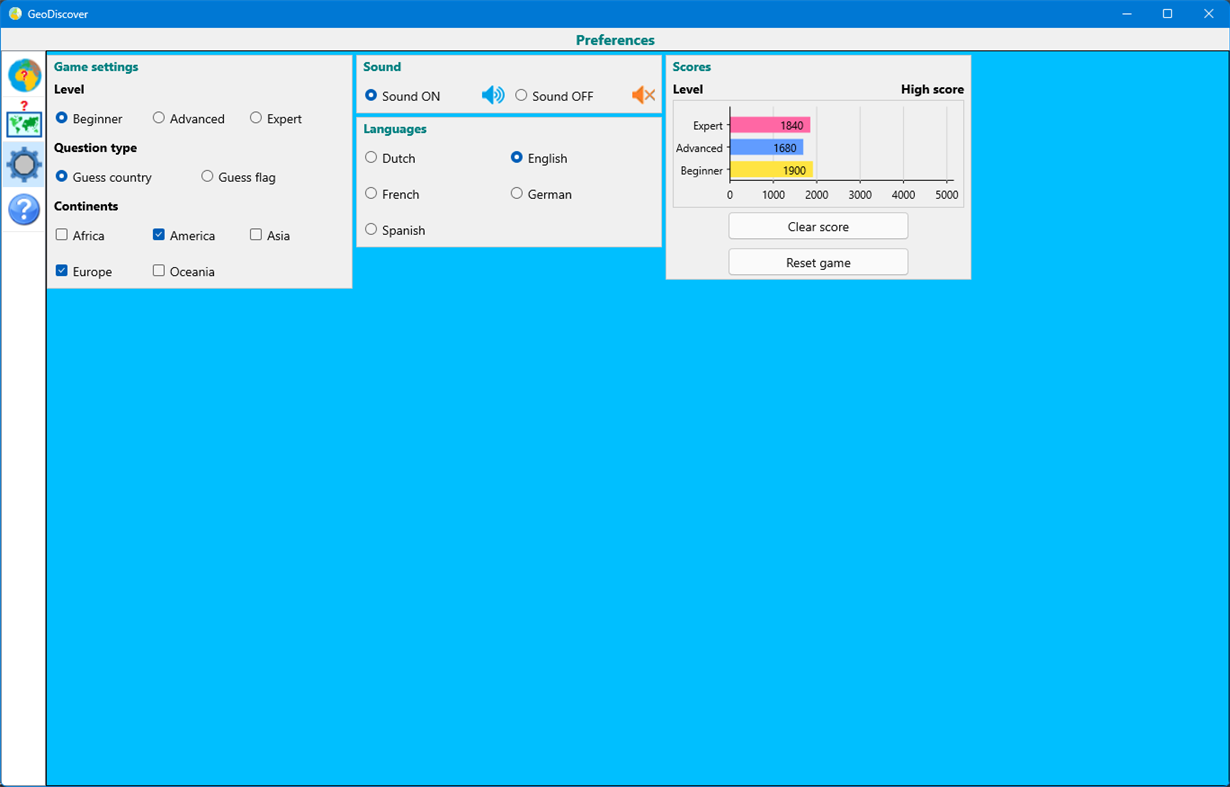Switch question type to Guess flag

coord(207,176)
